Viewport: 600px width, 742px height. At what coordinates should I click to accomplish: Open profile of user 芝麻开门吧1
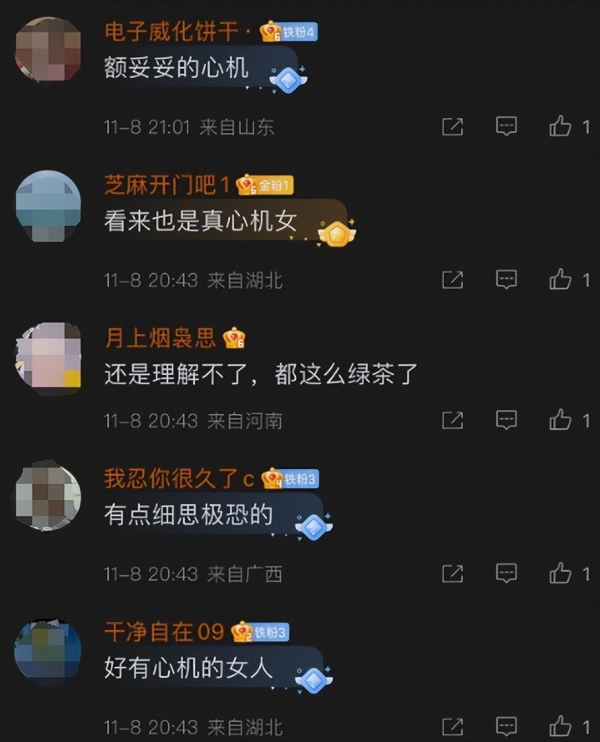(167, 184)
